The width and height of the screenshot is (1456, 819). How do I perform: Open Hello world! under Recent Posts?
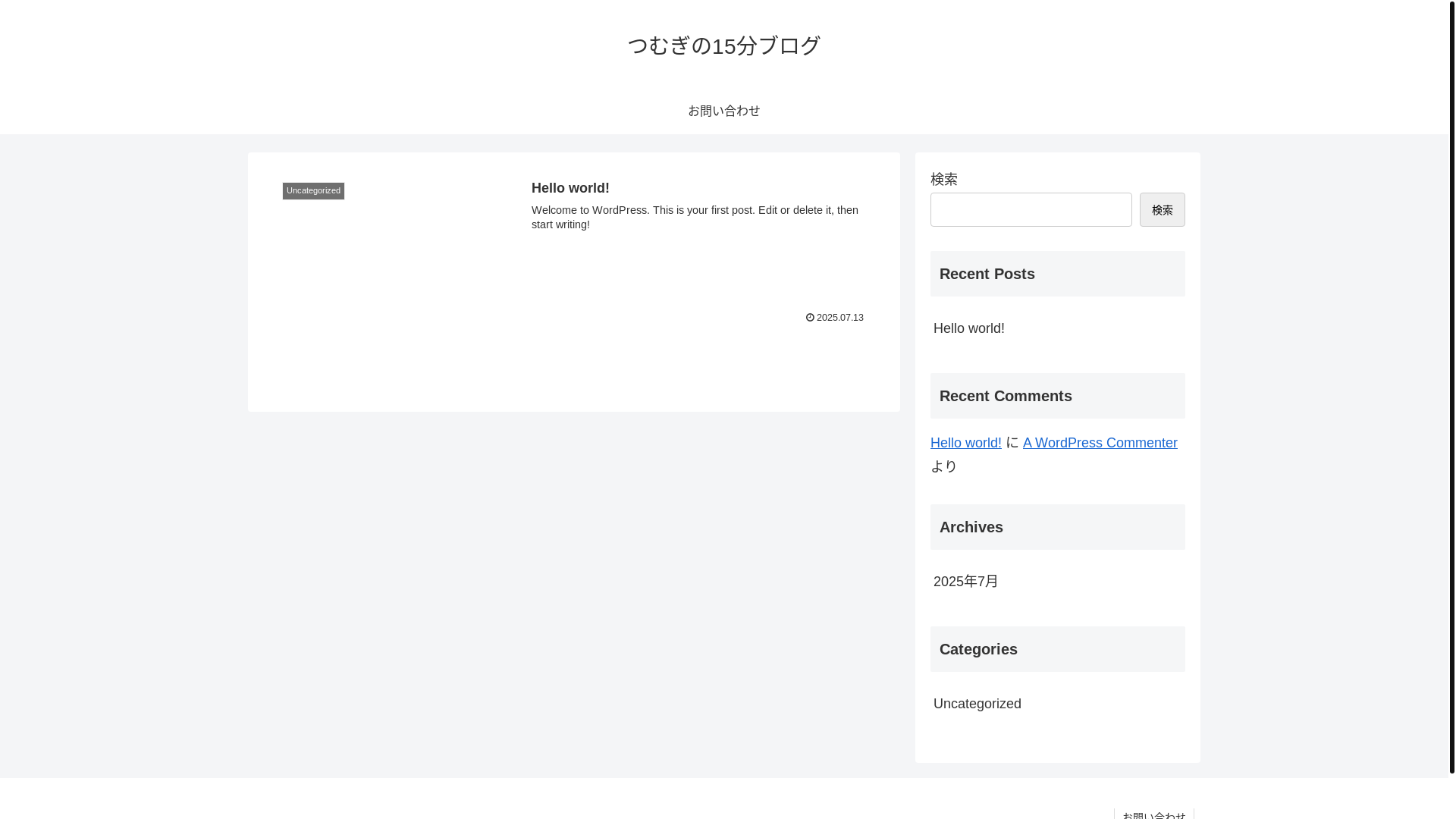[x=968, y=328]
